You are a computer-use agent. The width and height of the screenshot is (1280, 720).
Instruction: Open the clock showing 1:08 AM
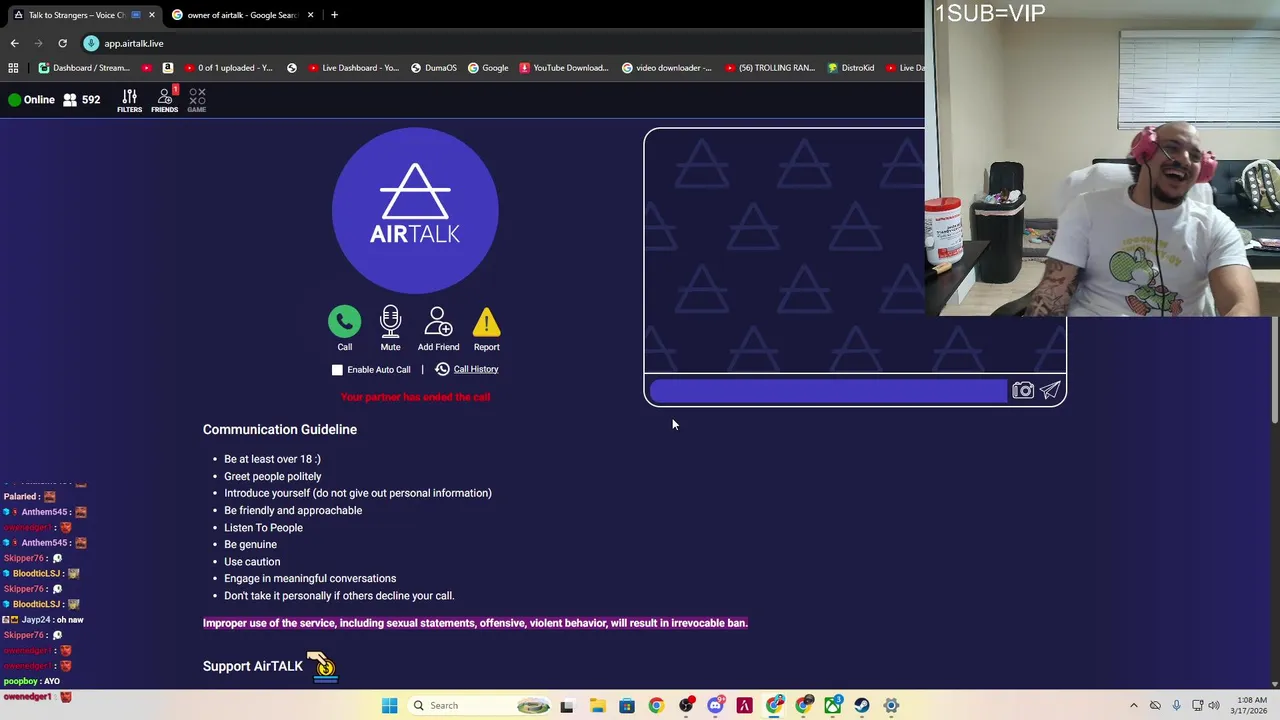[1252, 705]
